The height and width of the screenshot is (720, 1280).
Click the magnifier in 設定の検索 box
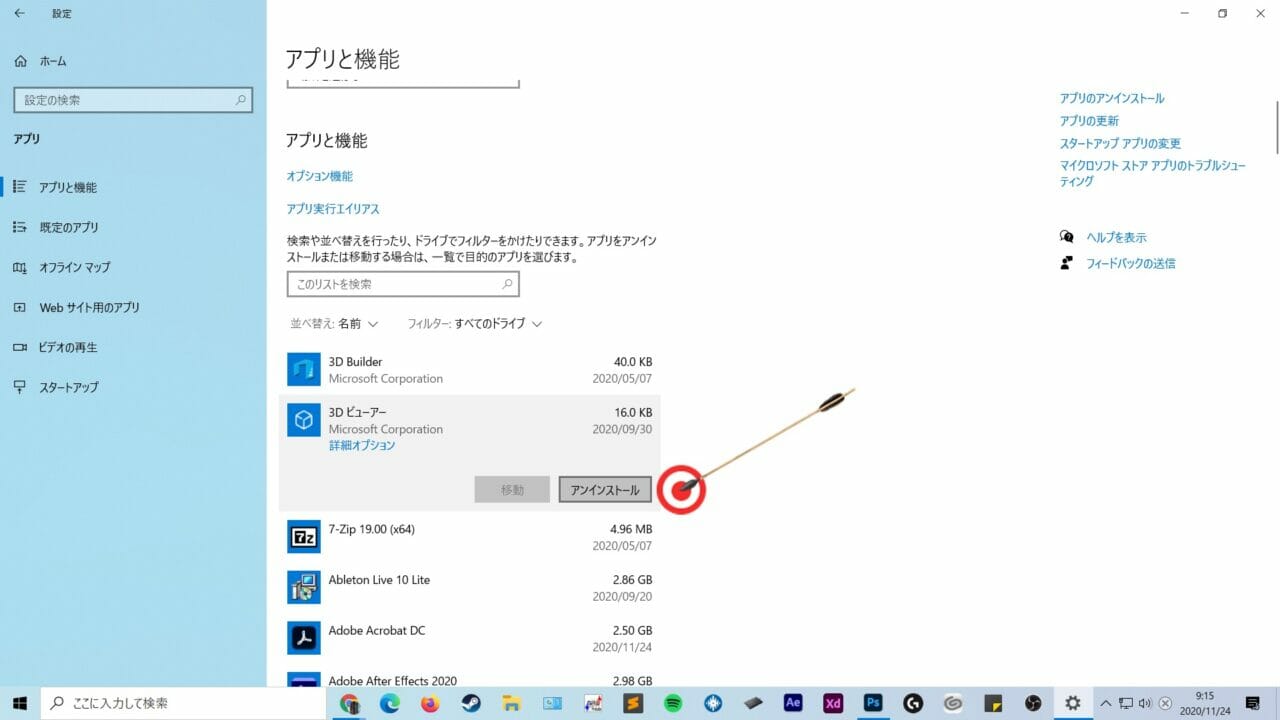pos(240,100)
